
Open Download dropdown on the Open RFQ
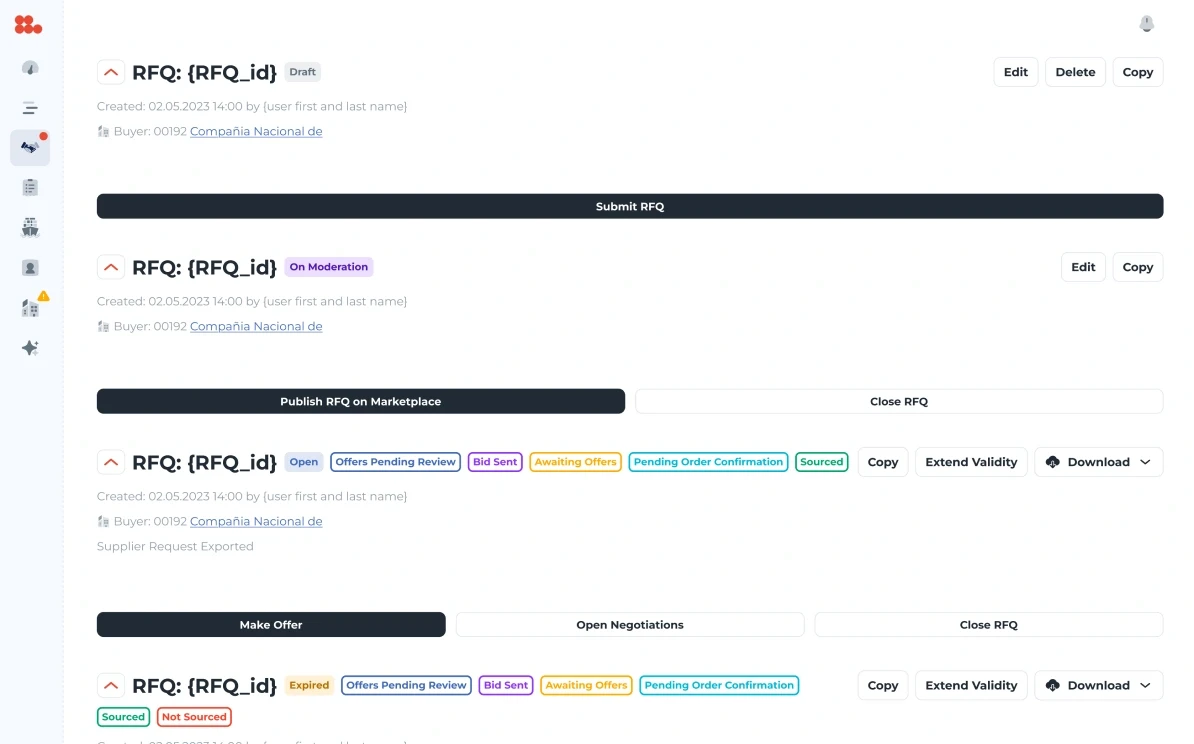pyautogui.click(x=1098, y=462)
